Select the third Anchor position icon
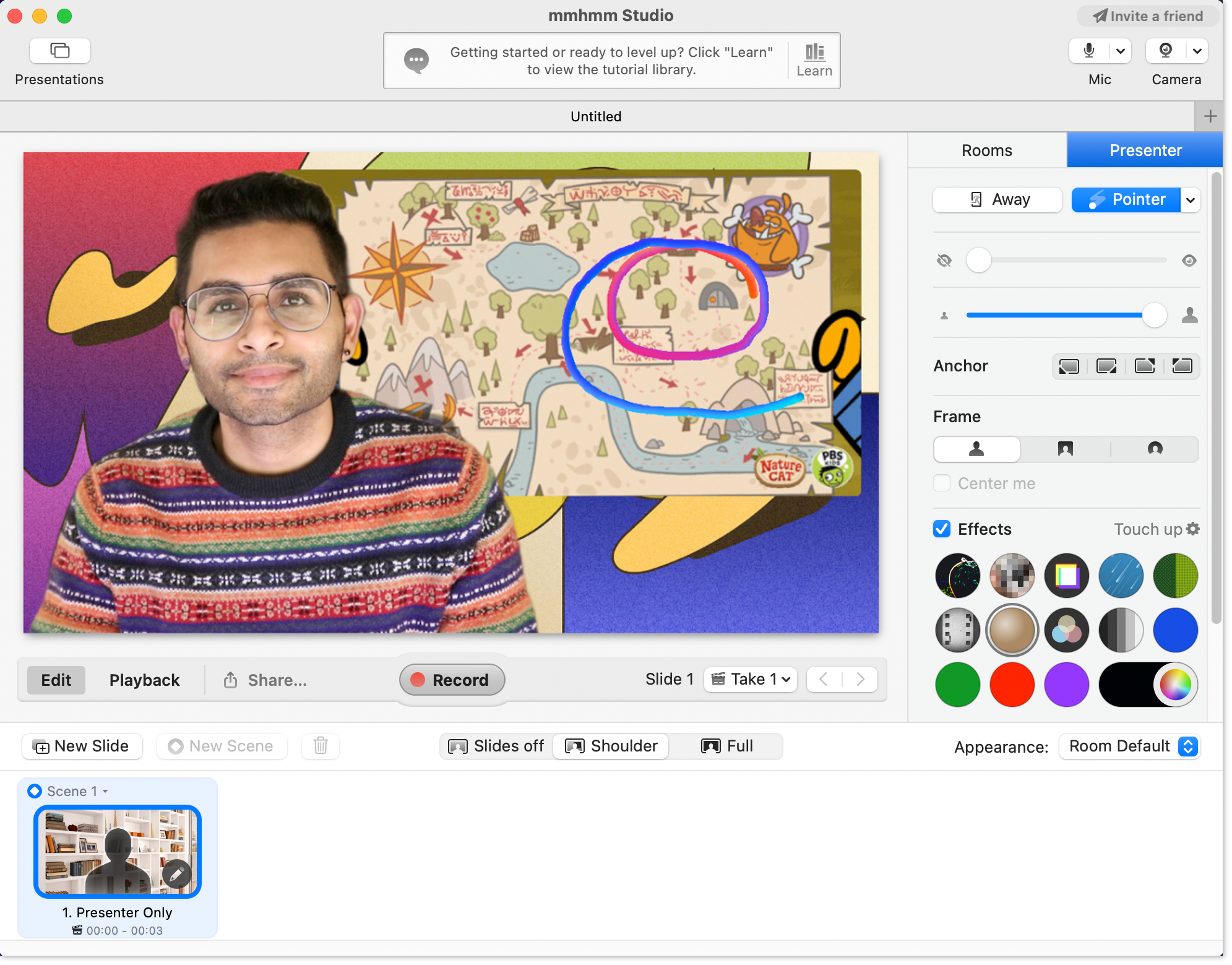The image size is (1232, 965). click(x=1144, y=366)
